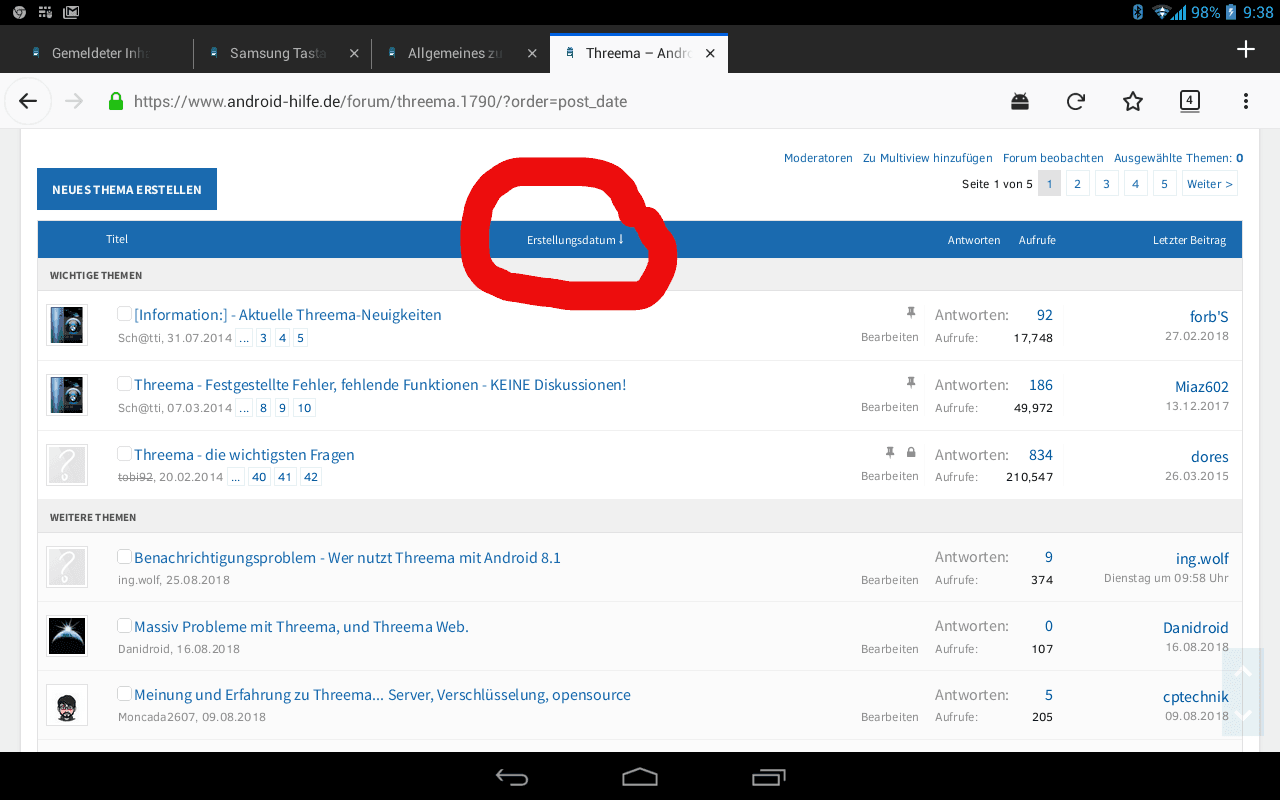This screenshot has width=1280, height=800.
Task: Go to page 2 of thread list
Action: [x=1077, y=184]
